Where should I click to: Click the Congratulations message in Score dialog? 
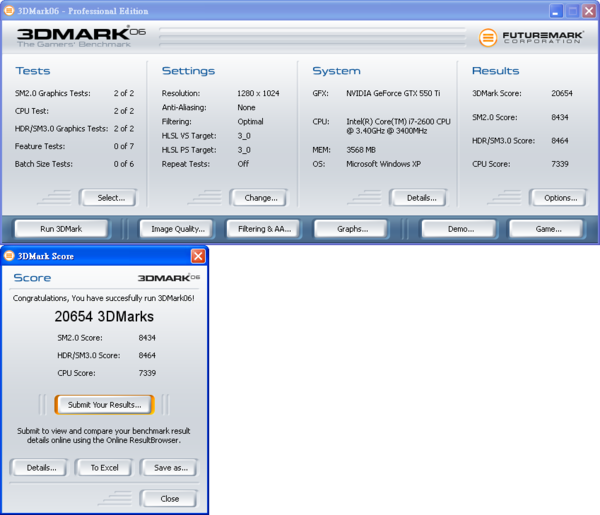[104, 298]
